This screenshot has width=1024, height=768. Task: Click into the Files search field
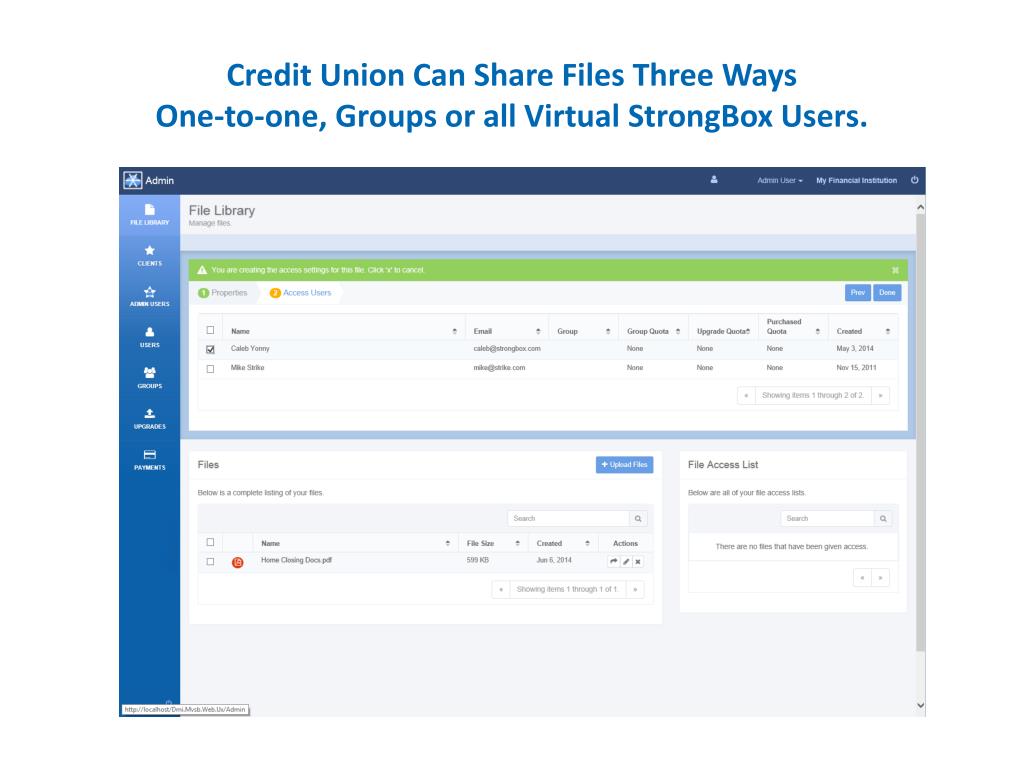tap(568, 519)
